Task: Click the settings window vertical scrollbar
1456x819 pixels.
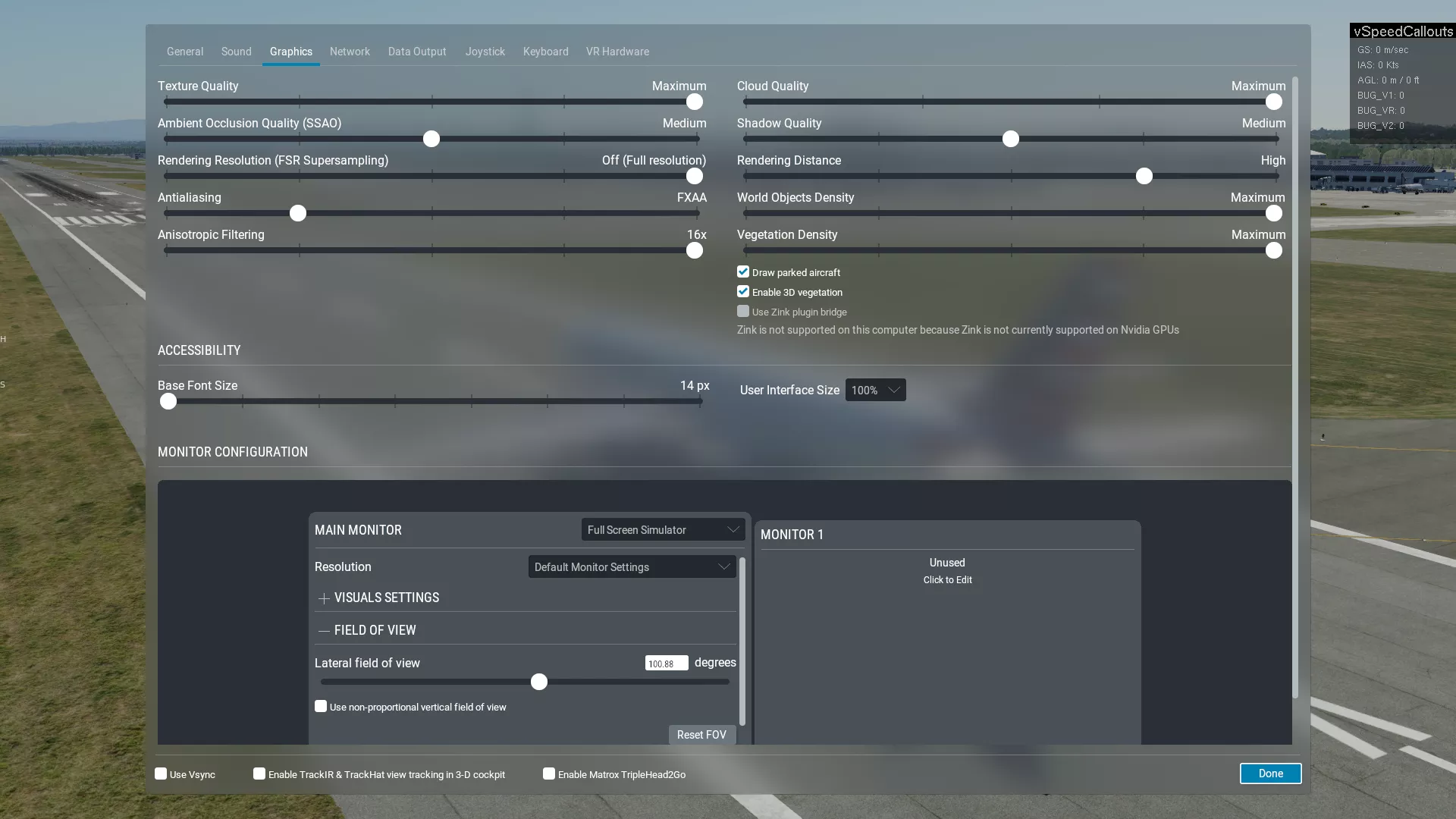Action: (1295, 387)
